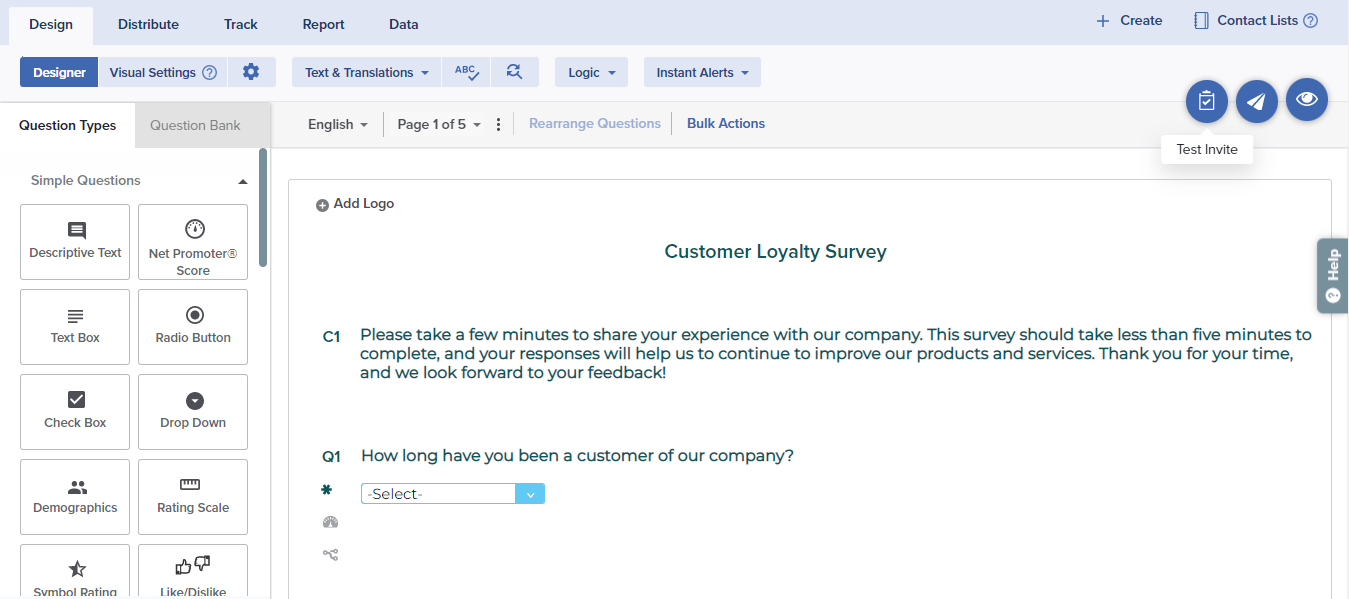
Task: Add a Net Promoter Score question
Action: tap(193, 242)
